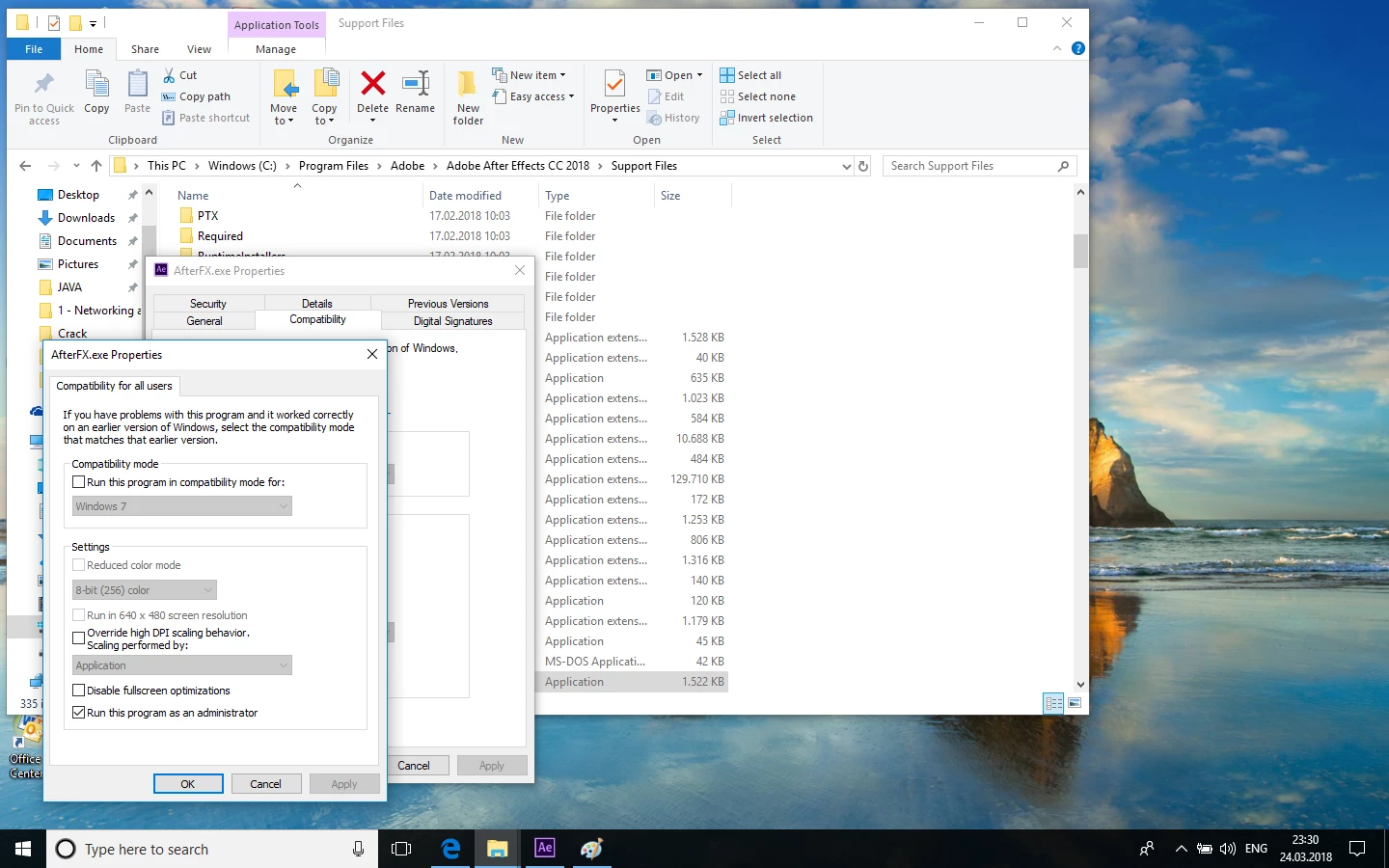Open the Windows 7 compatibility dropdown
The width and height of the screenshot is (1389, 868).
pyautogui.click(x=182, y=506)
